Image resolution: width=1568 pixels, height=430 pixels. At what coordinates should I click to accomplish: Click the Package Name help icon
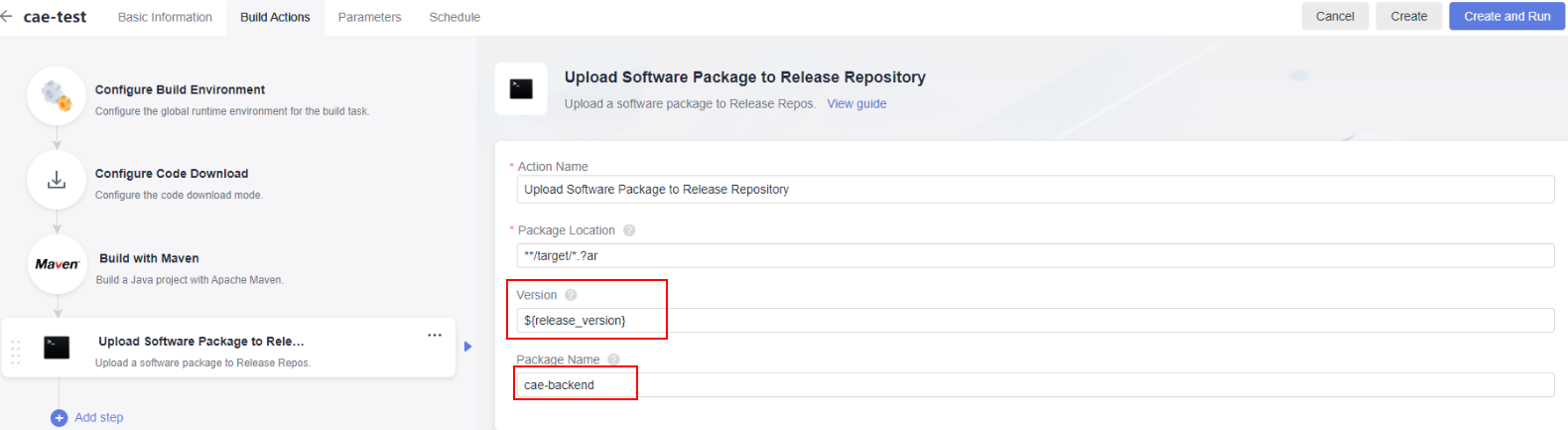click(x=613, y=359)
